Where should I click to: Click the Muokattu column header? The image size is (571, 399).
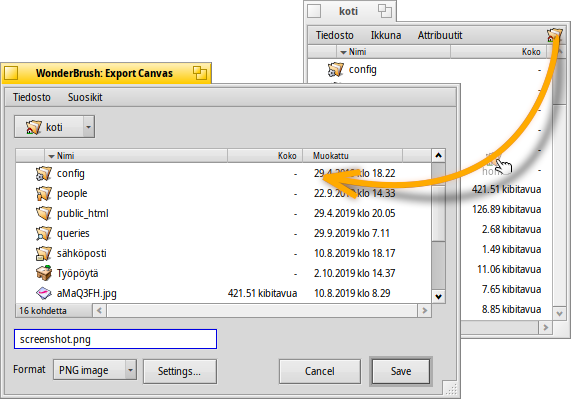point(353,156)
